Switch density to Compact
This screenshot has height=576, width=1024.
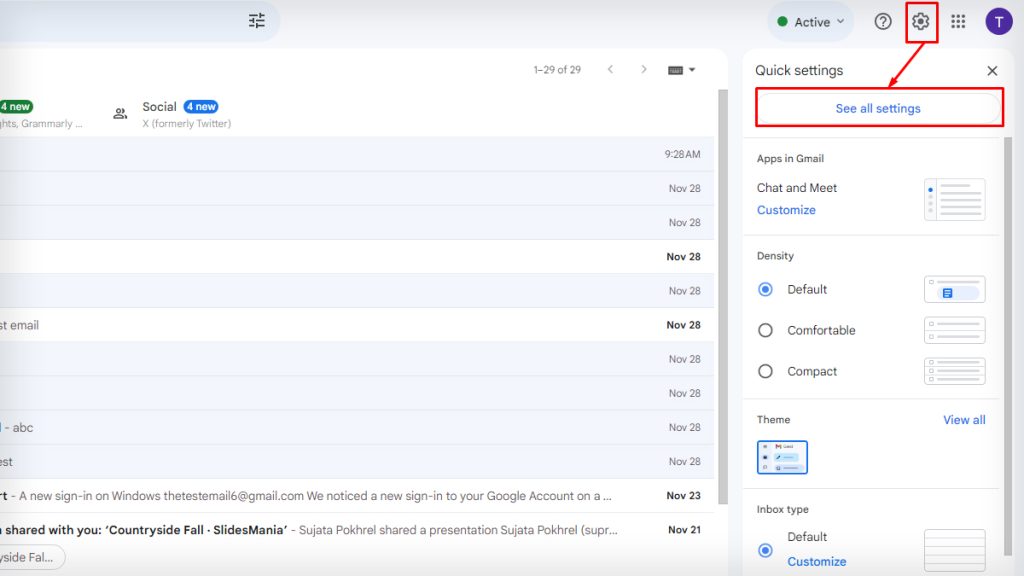point(765,371)
